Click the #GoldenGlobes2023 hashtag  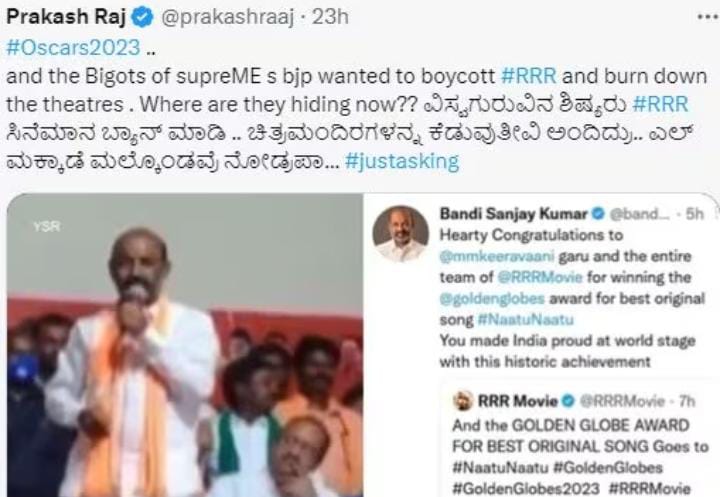(x=526, y=488)
